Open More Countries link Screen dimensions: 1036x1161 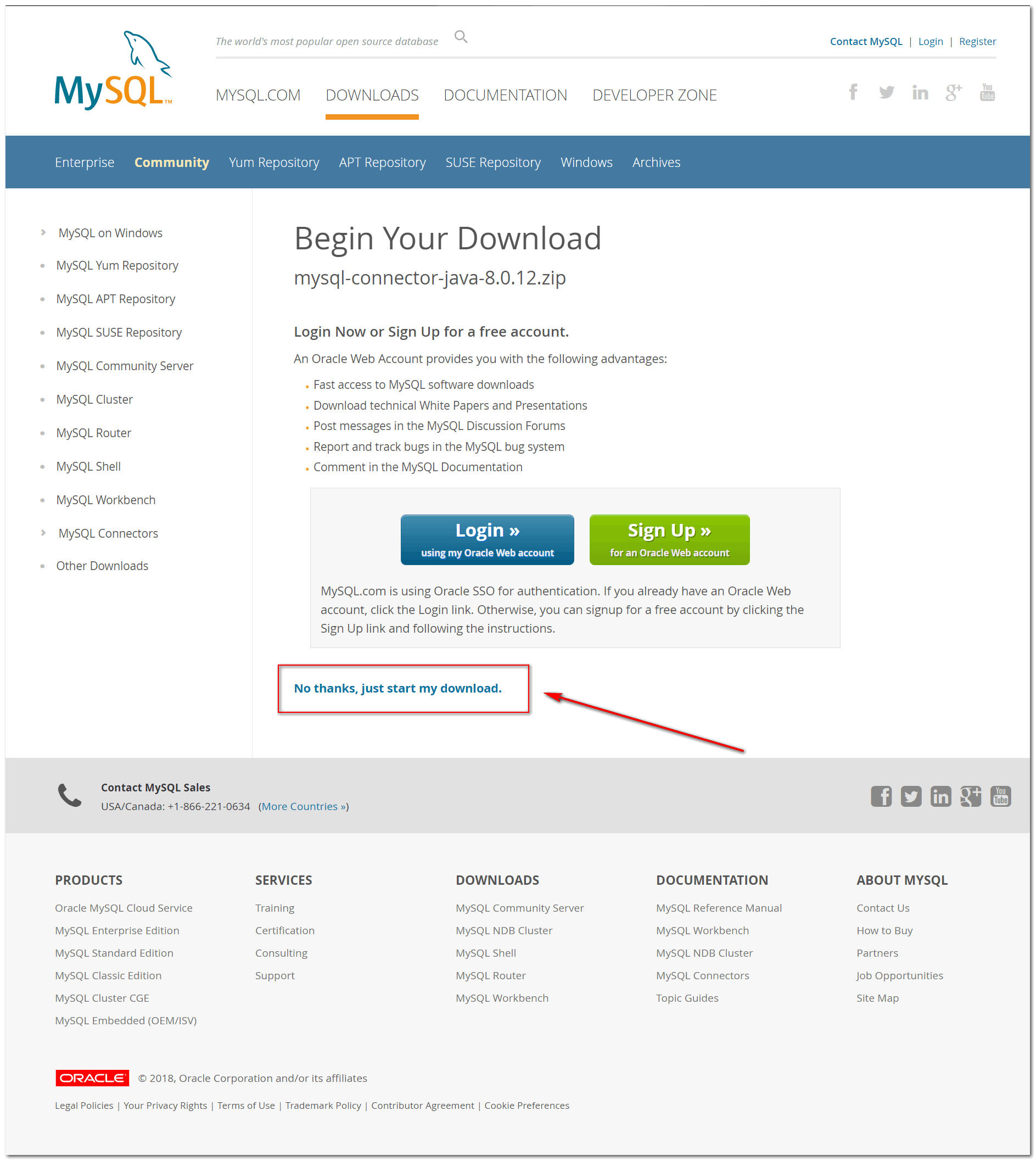click(x=304, y=807)
